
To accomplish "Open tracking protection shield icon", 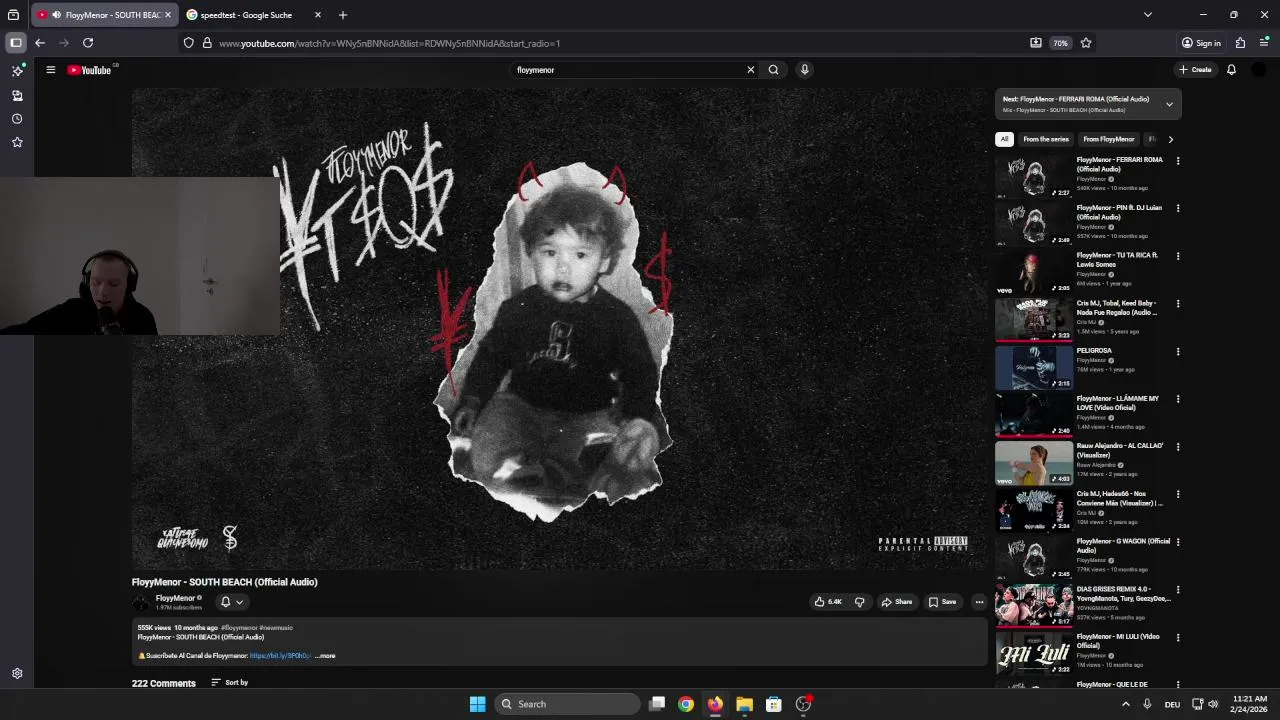I will 188,43.
